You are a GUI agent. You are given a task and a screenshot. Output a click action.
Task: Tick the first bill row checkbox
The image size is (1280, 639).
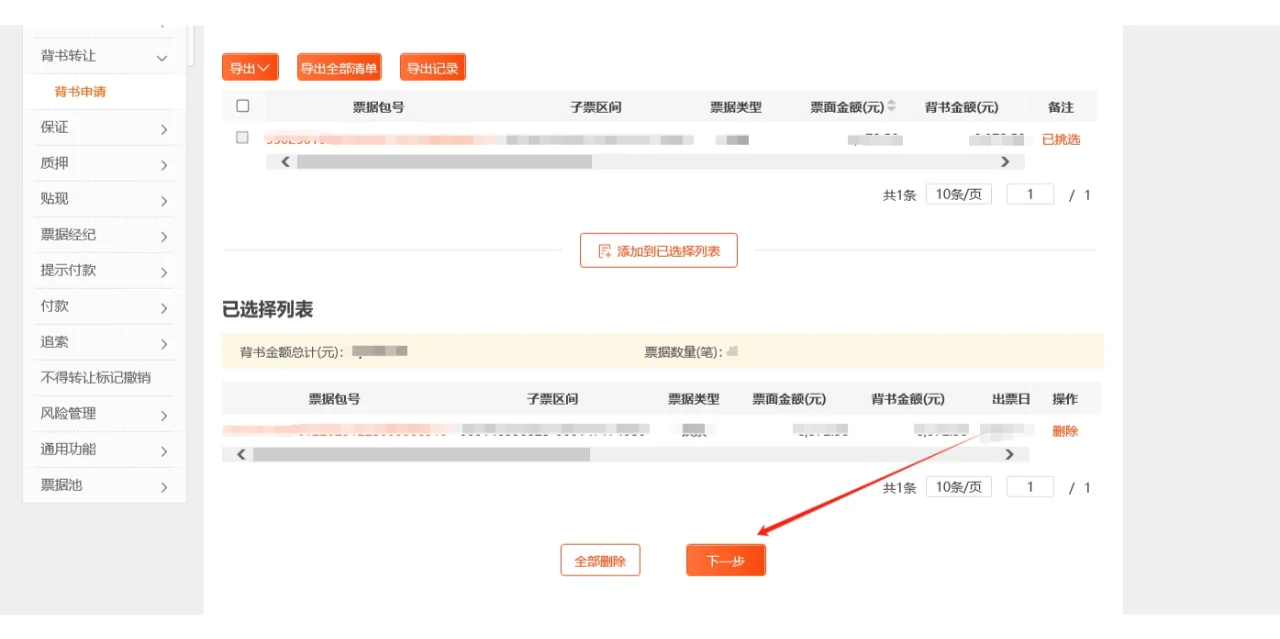(x=242, y=138)
